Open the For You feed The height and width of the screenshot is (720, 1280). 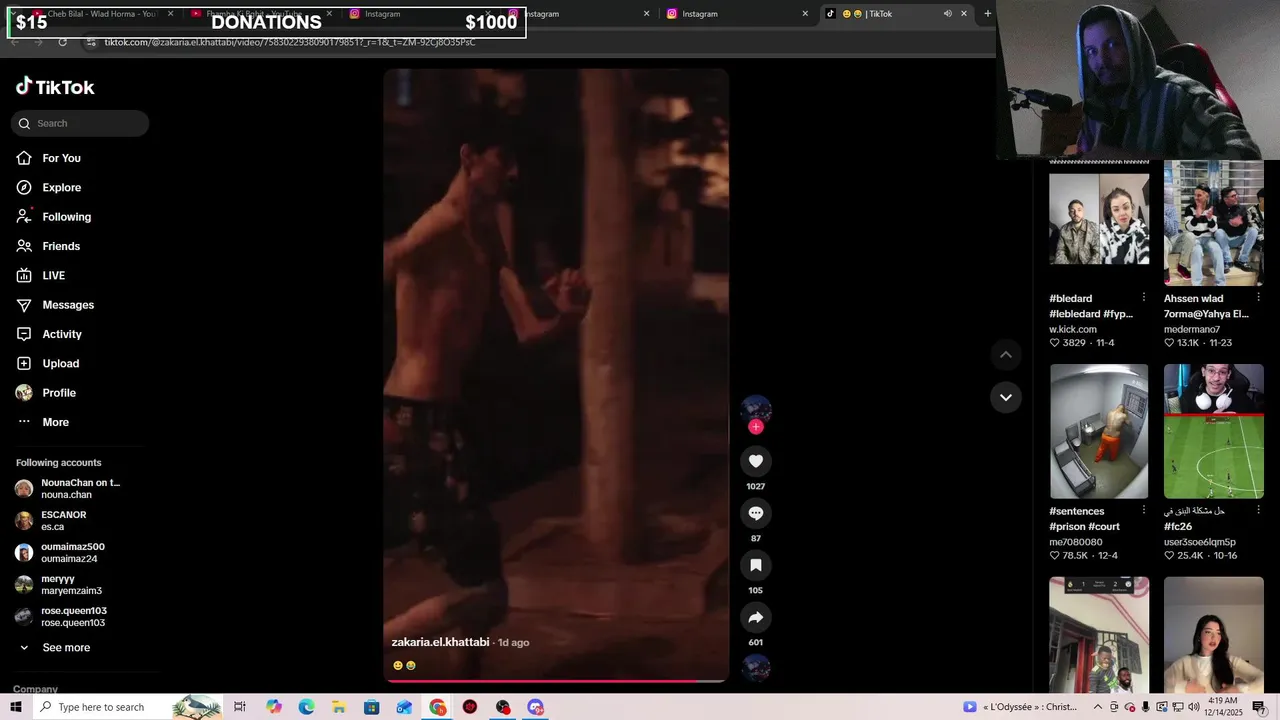(48, 158)
